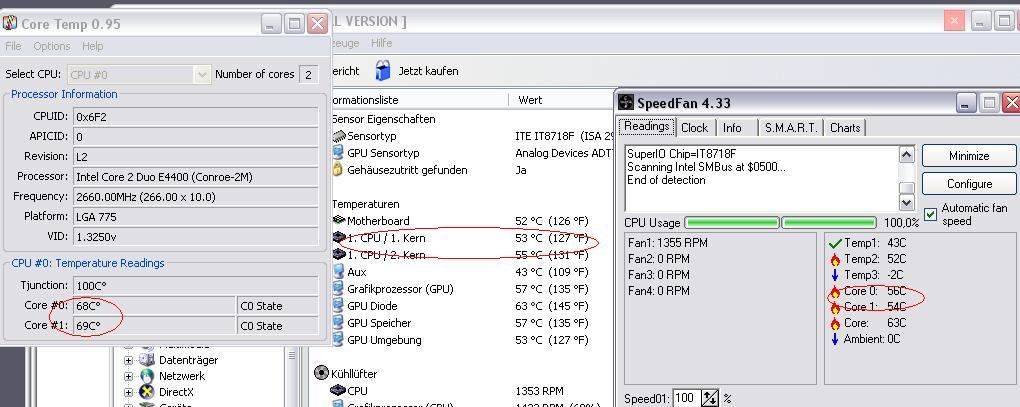This screenshot has height=407, width=1020.
Task: Switch to the S.M.A.R.T. tab
Action: pyautogui.click(x=791, y=127)
